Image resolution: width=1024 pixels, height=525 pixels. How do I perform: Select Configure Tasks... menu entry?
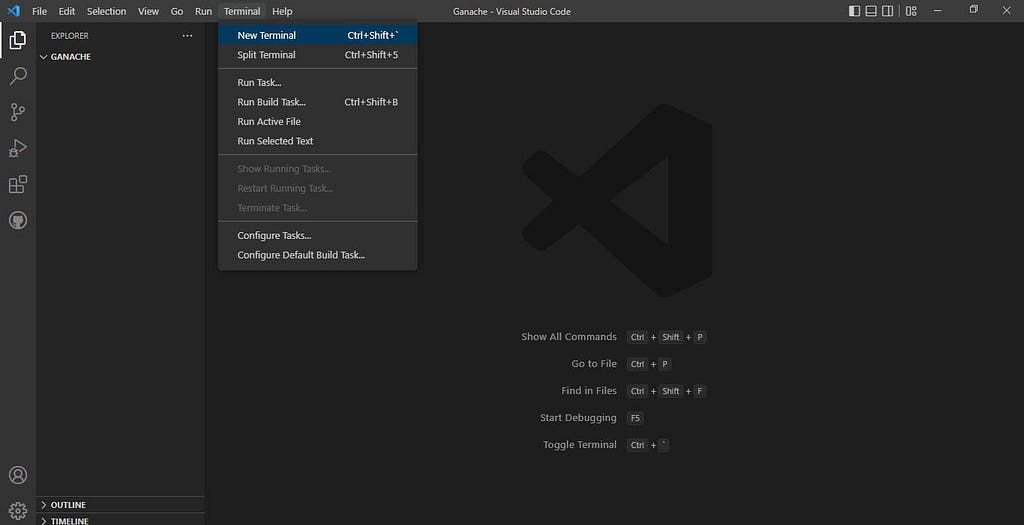tap(318, 236)
